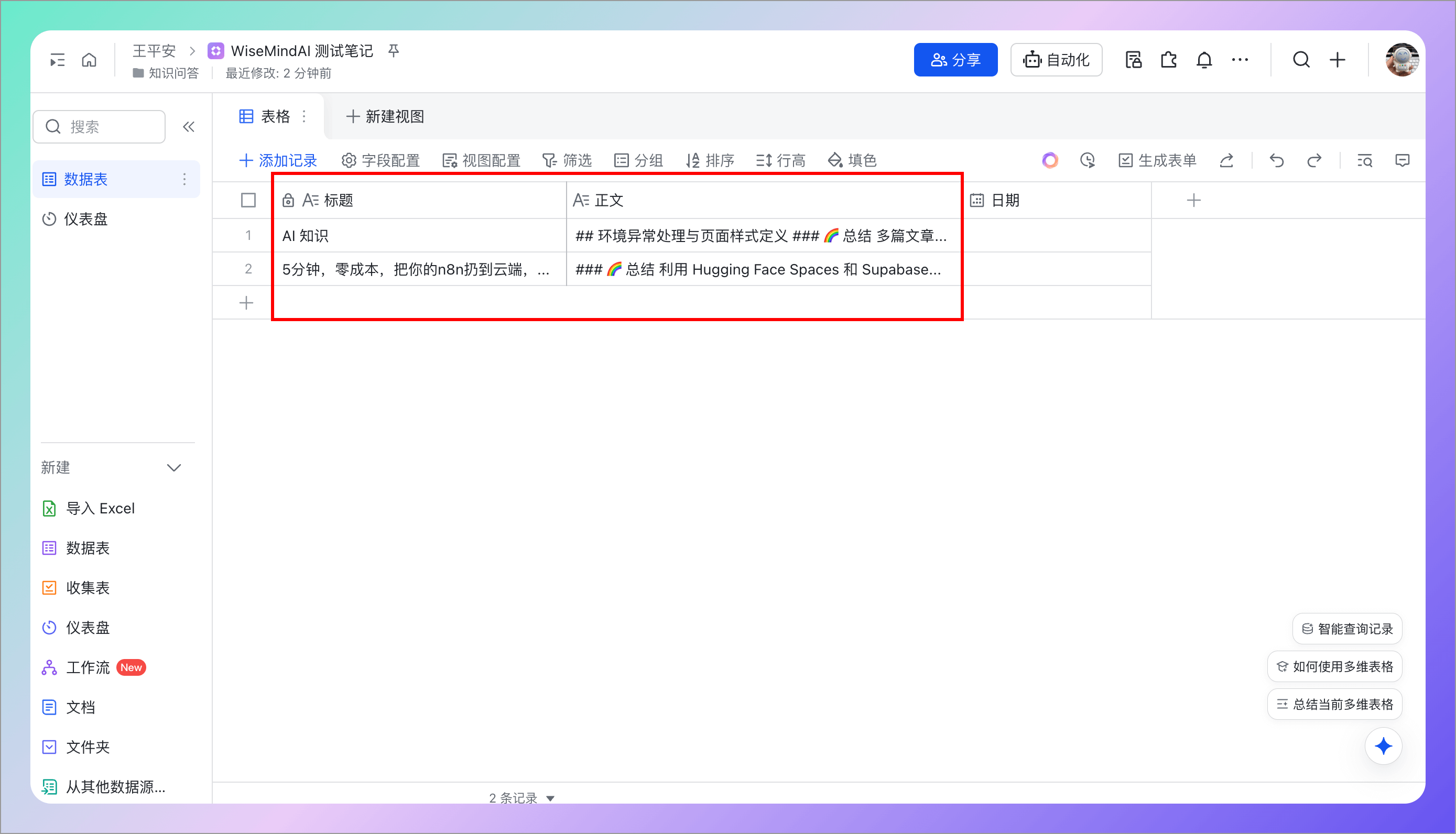Click the blue AI sparkle floating button

tap(1383, 746)
